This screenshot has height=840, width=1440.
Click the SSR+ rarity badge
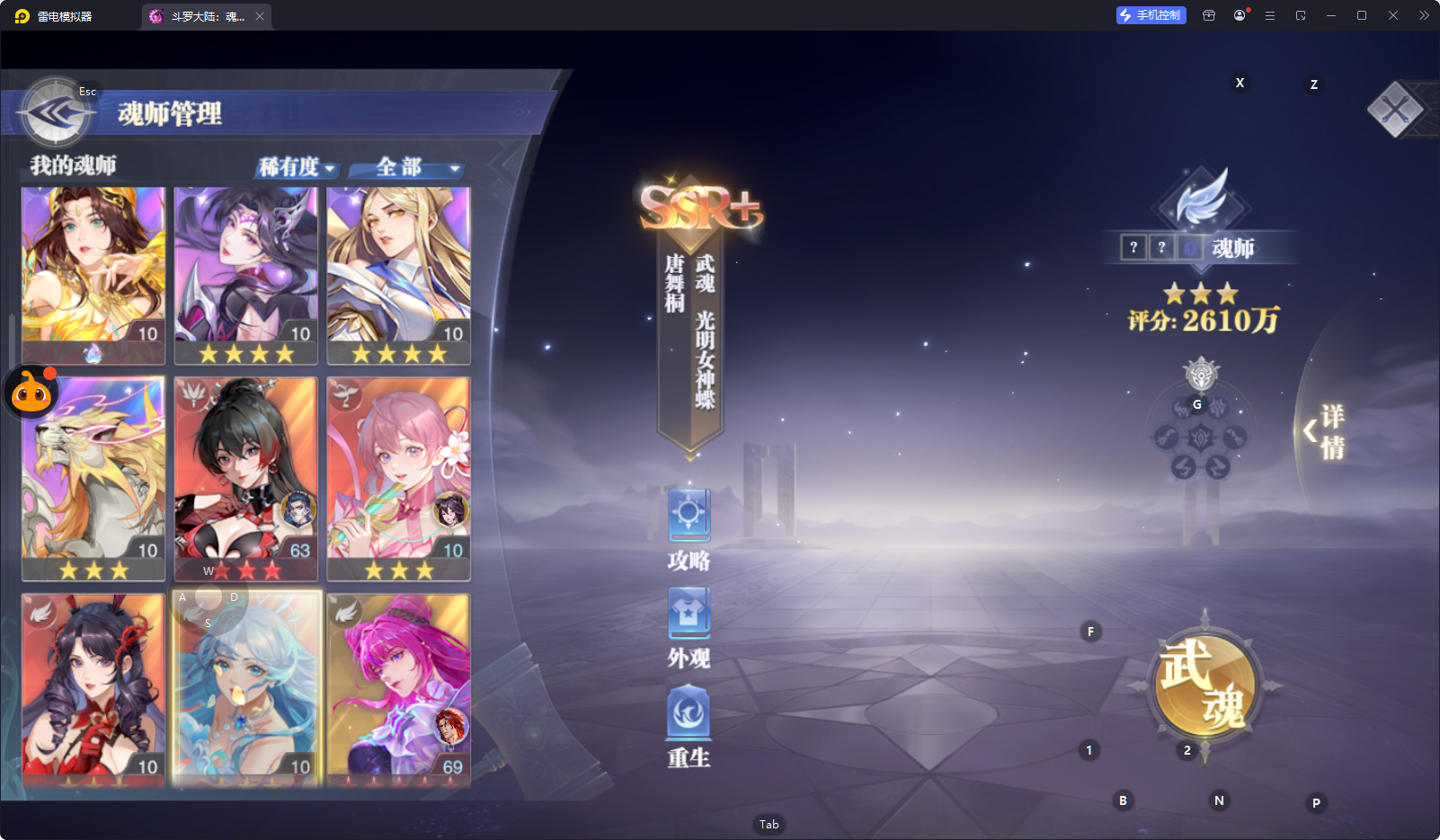(700, 207)
